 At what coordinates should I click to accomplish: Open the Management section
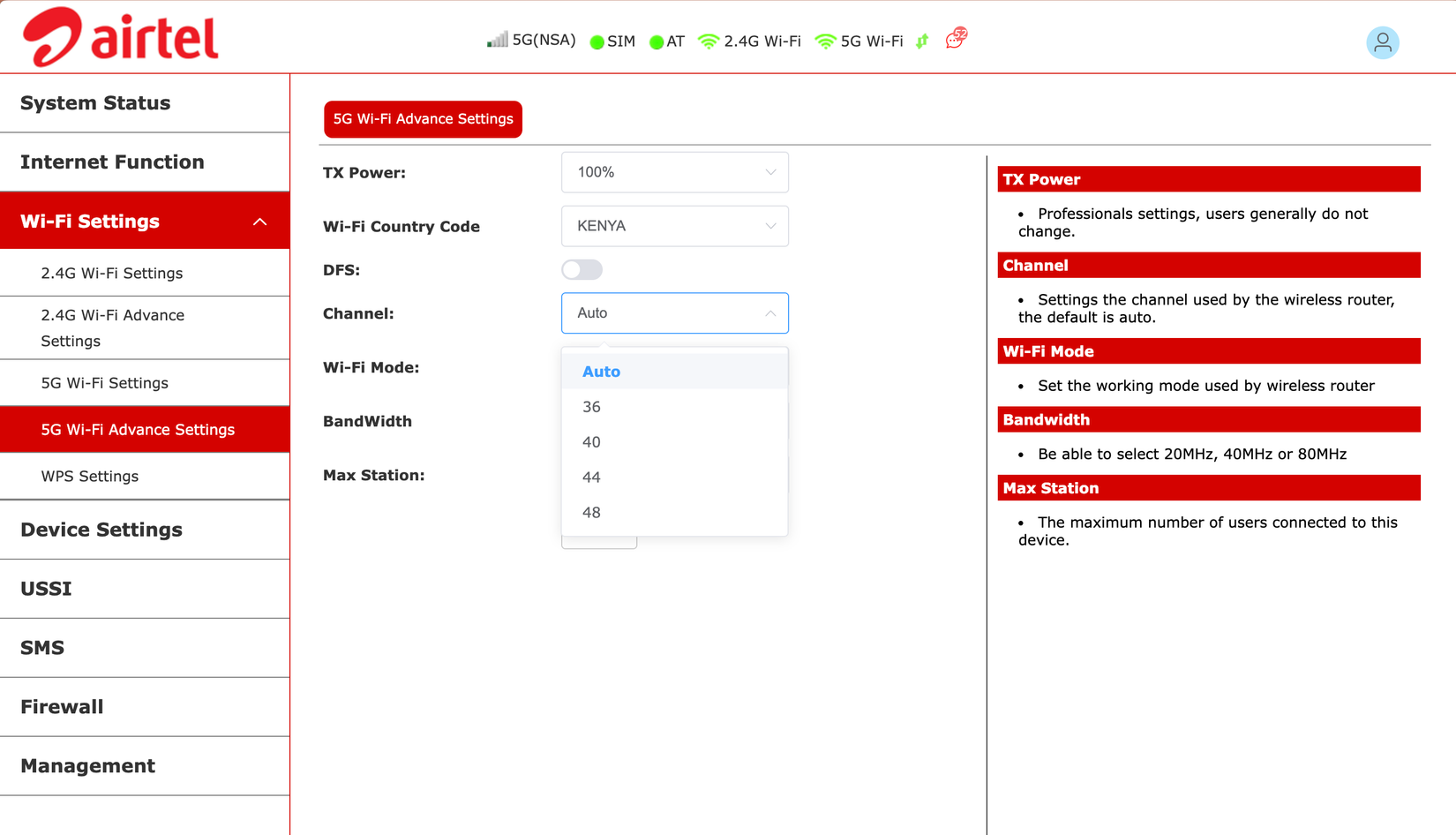(87, 765)
